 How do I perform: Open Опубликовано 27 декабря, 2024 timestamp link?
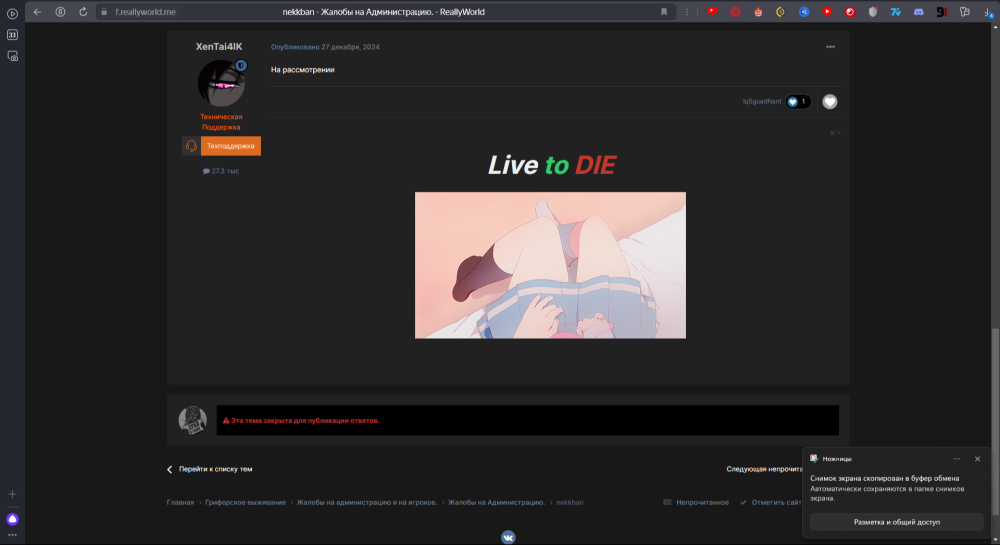[325, 47]
